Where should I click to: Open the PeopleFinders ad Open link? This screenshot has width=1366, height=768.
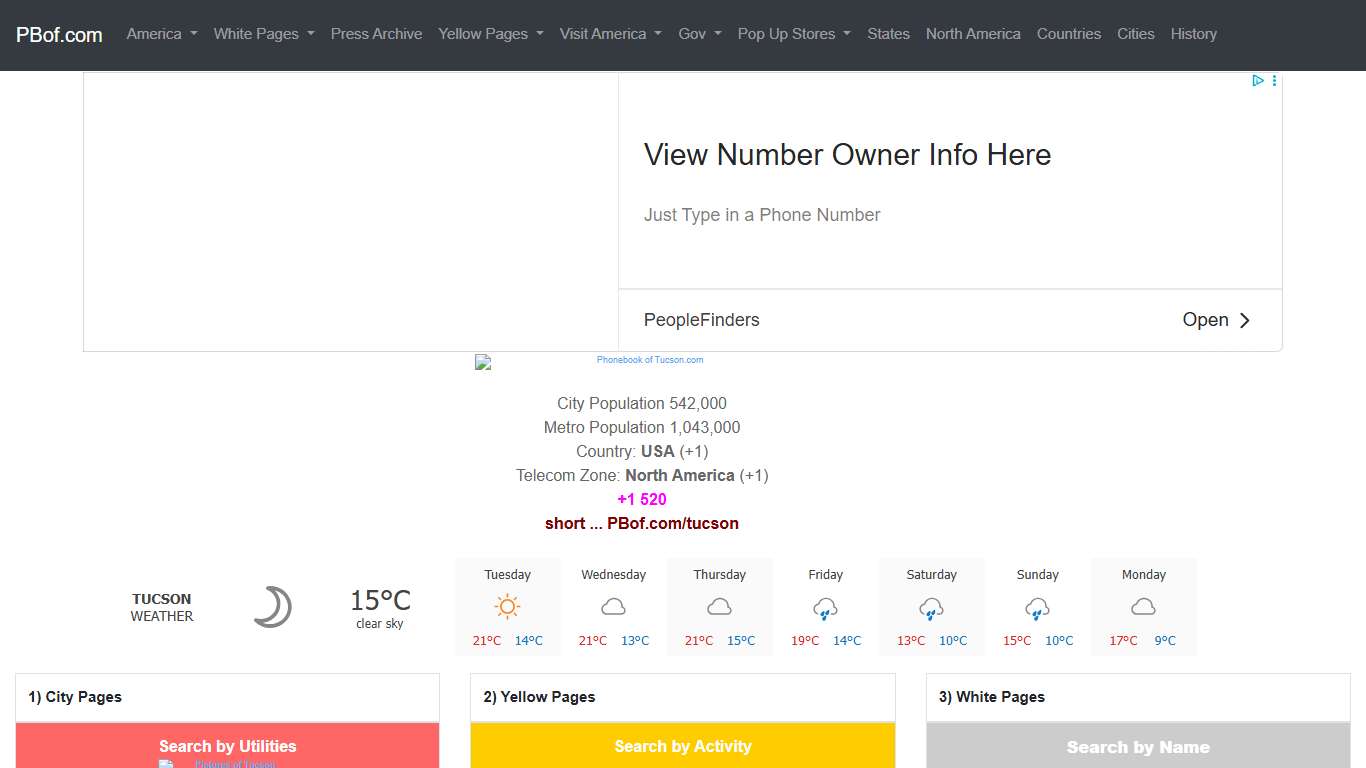(x=1216, y=320)
